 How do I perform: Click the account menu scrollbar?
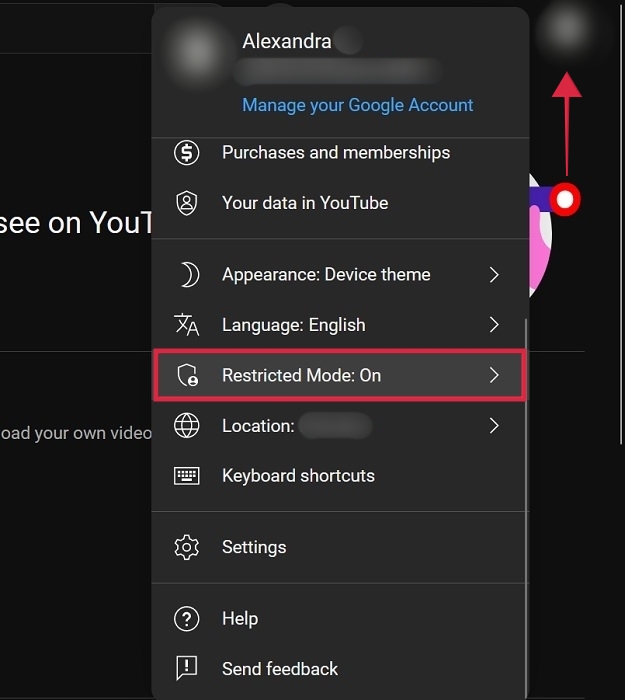527,509
